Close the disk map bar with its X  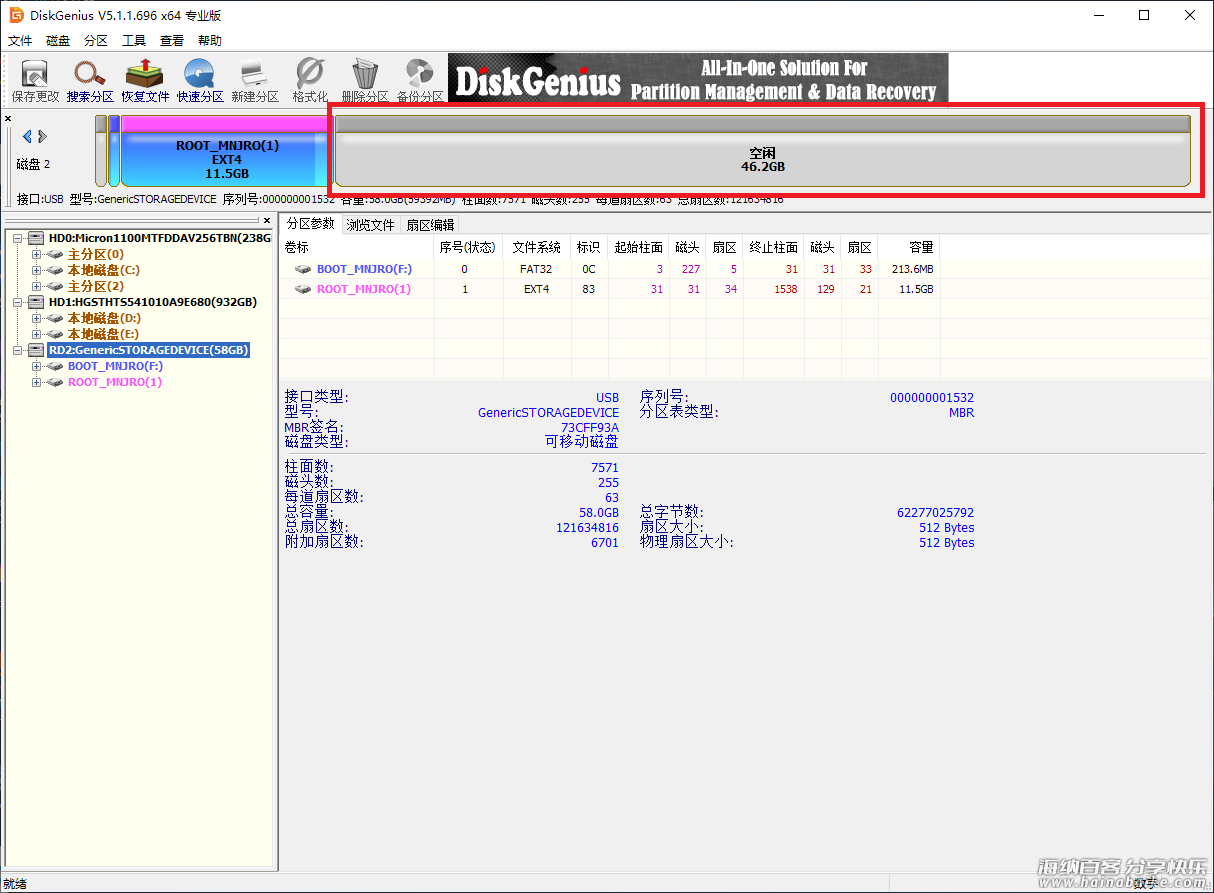coord(8,119)
